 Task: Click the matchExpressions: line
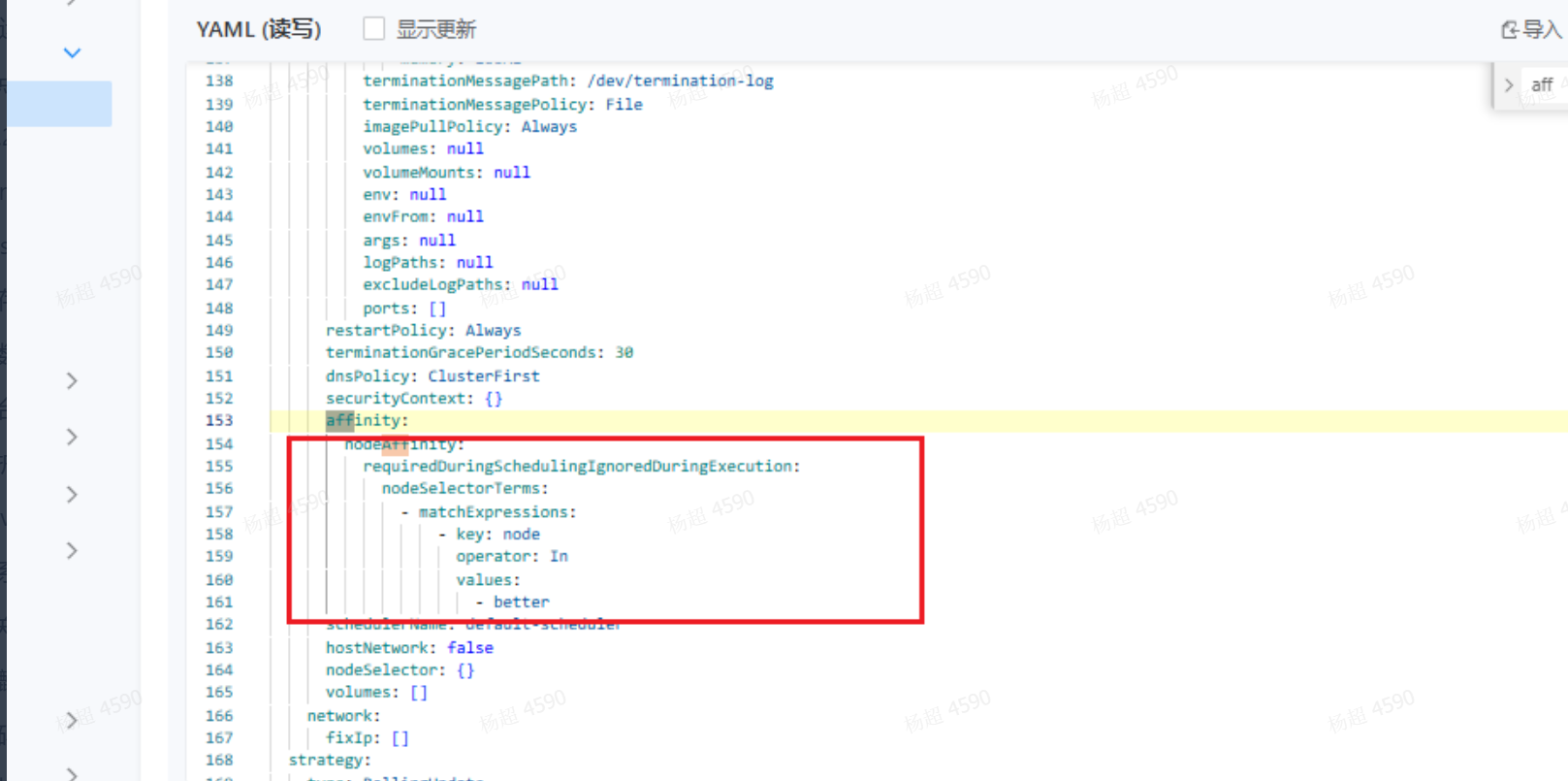click(488, 512)
